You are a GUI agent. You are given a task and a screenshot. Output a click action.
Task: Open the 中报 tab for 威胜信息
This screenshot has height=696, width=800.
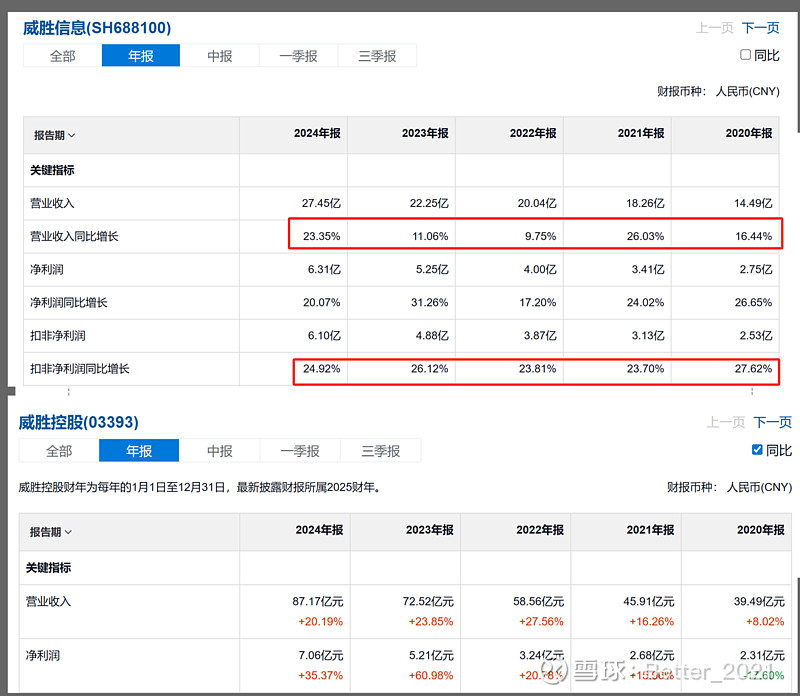[220, 56]
